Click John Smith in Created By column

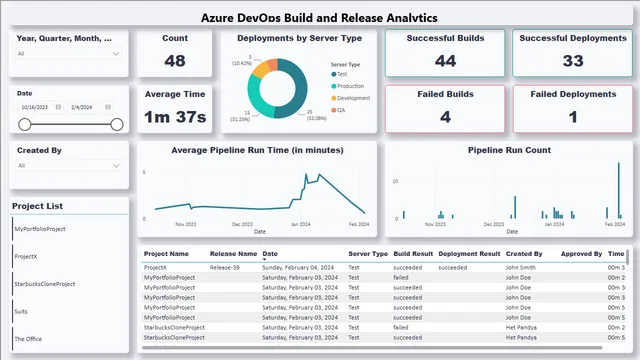[x=520, y=267]
